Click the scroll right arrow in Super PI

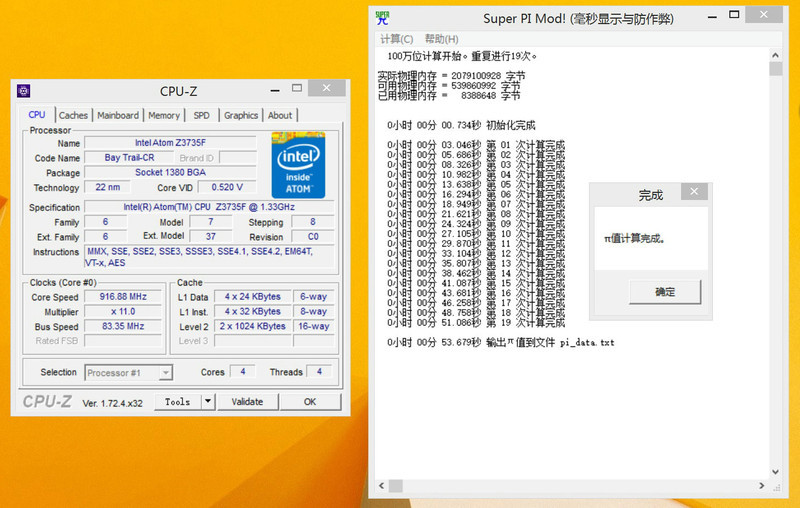[x=762, y=486]
